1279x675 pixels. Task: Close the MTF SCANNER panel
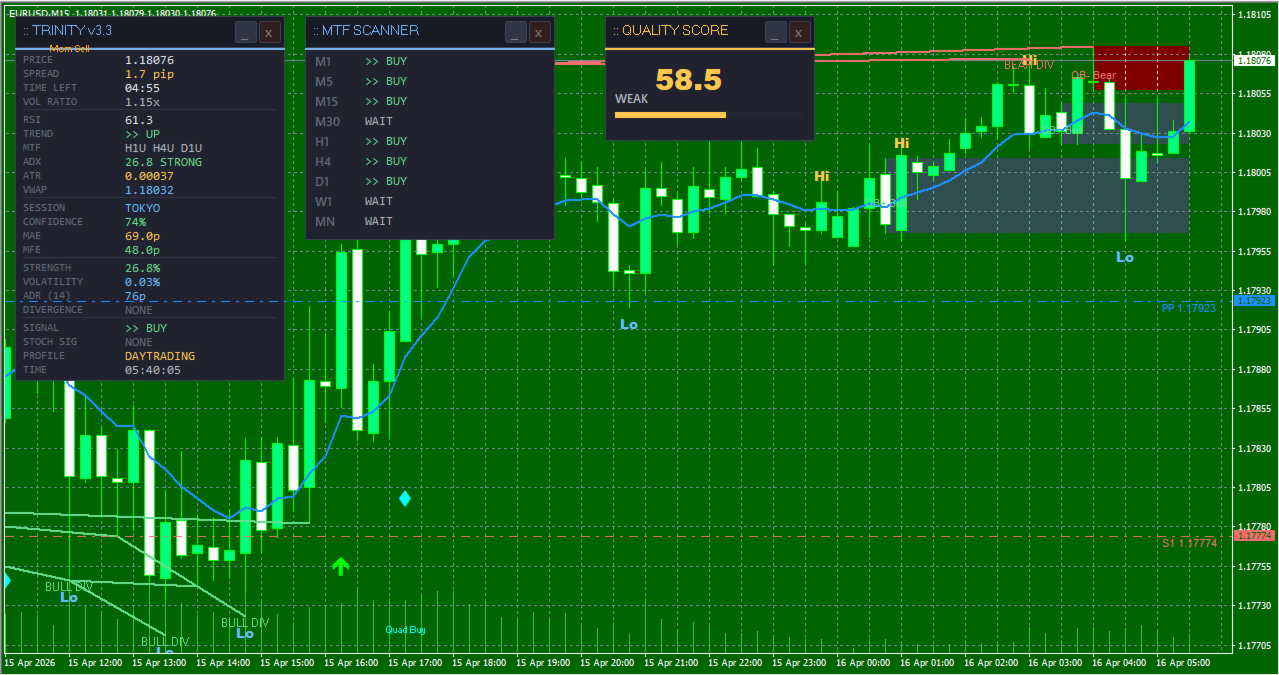point(540,32)
